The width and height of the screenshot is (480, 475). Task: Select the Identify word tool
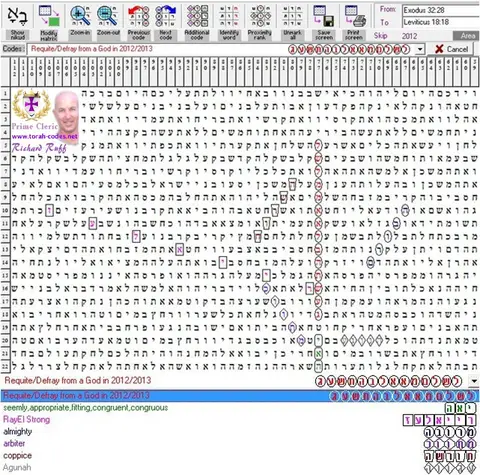(x=229, y=16)
